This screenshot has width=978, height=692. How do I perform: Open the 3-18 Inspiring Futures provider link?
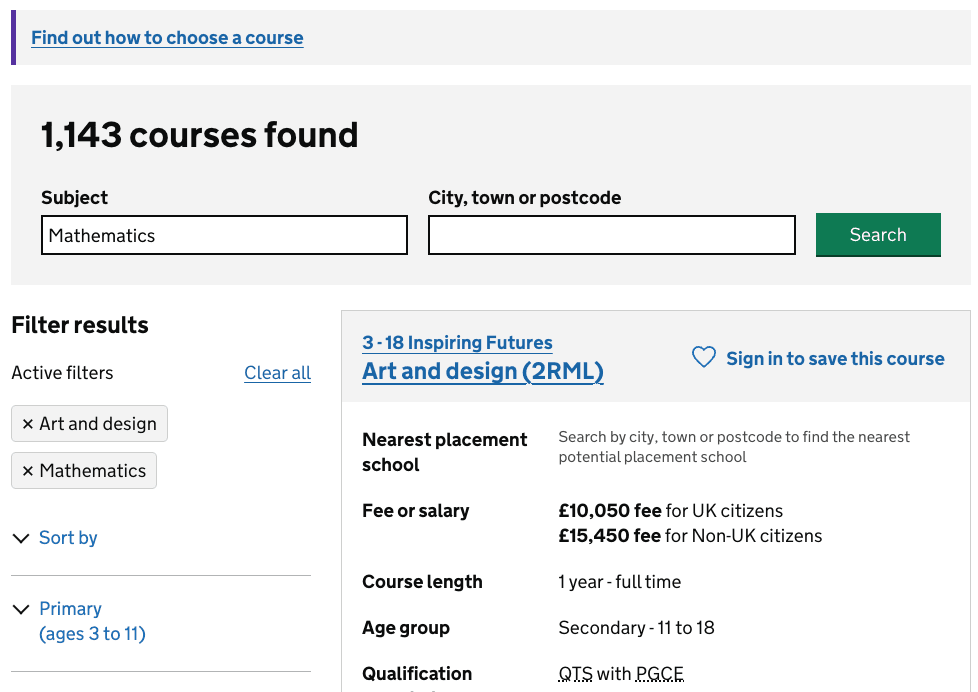click(x=457, y=343)
